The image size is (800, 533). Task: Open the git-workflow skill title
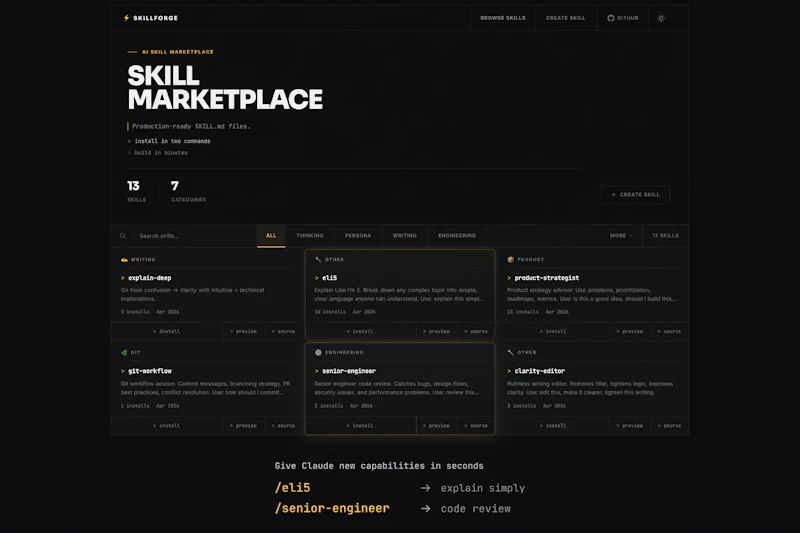pyautogui.click(x=149, y=371)
